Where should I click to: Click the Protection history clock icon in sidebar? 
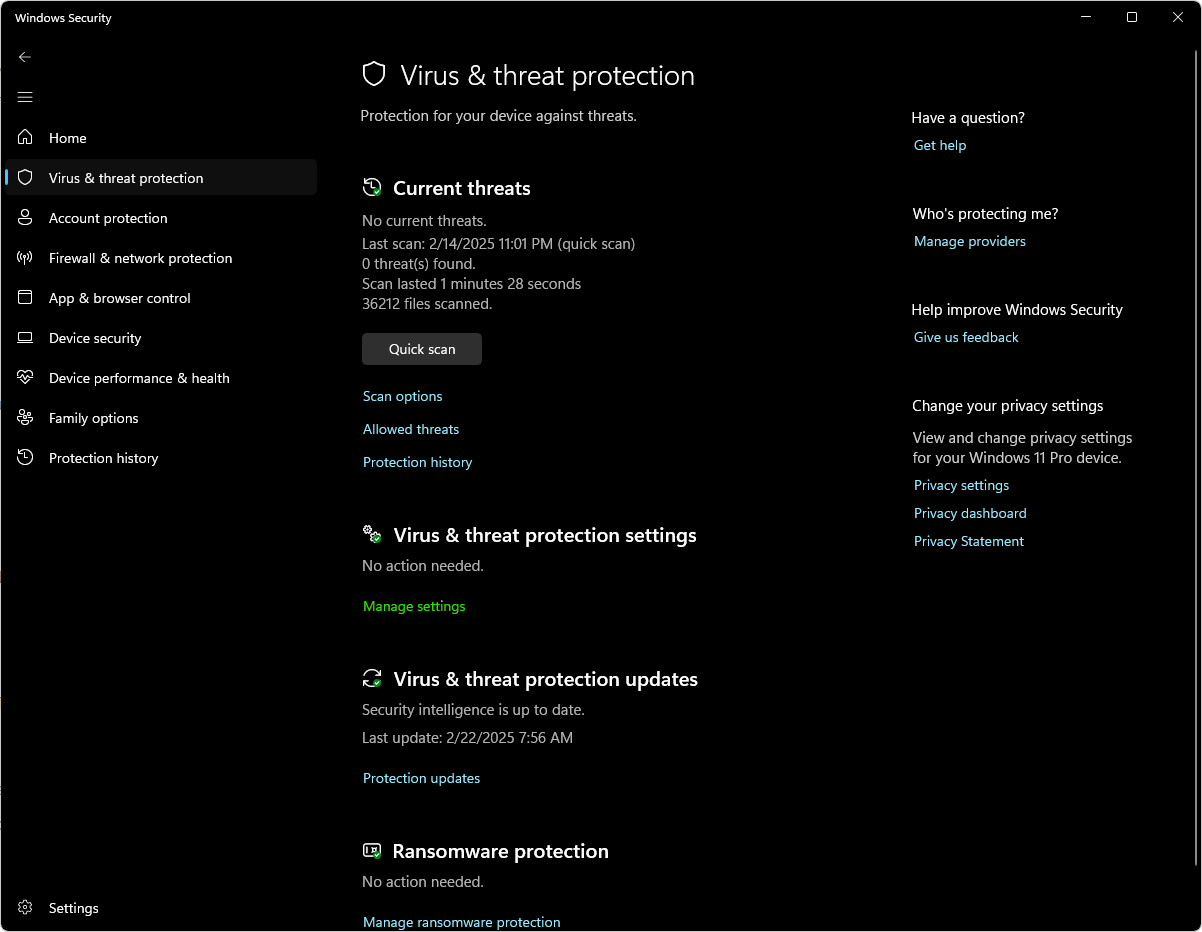tap(25, 458)
